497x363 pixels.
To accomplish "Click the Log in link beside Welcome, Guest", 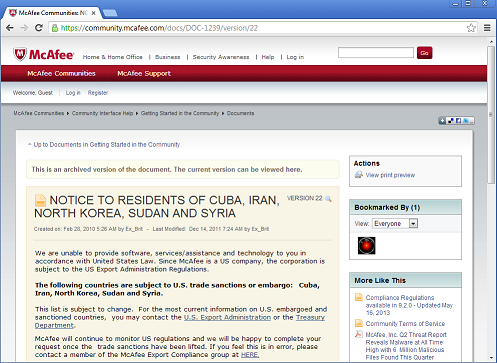I will point(73,93).
